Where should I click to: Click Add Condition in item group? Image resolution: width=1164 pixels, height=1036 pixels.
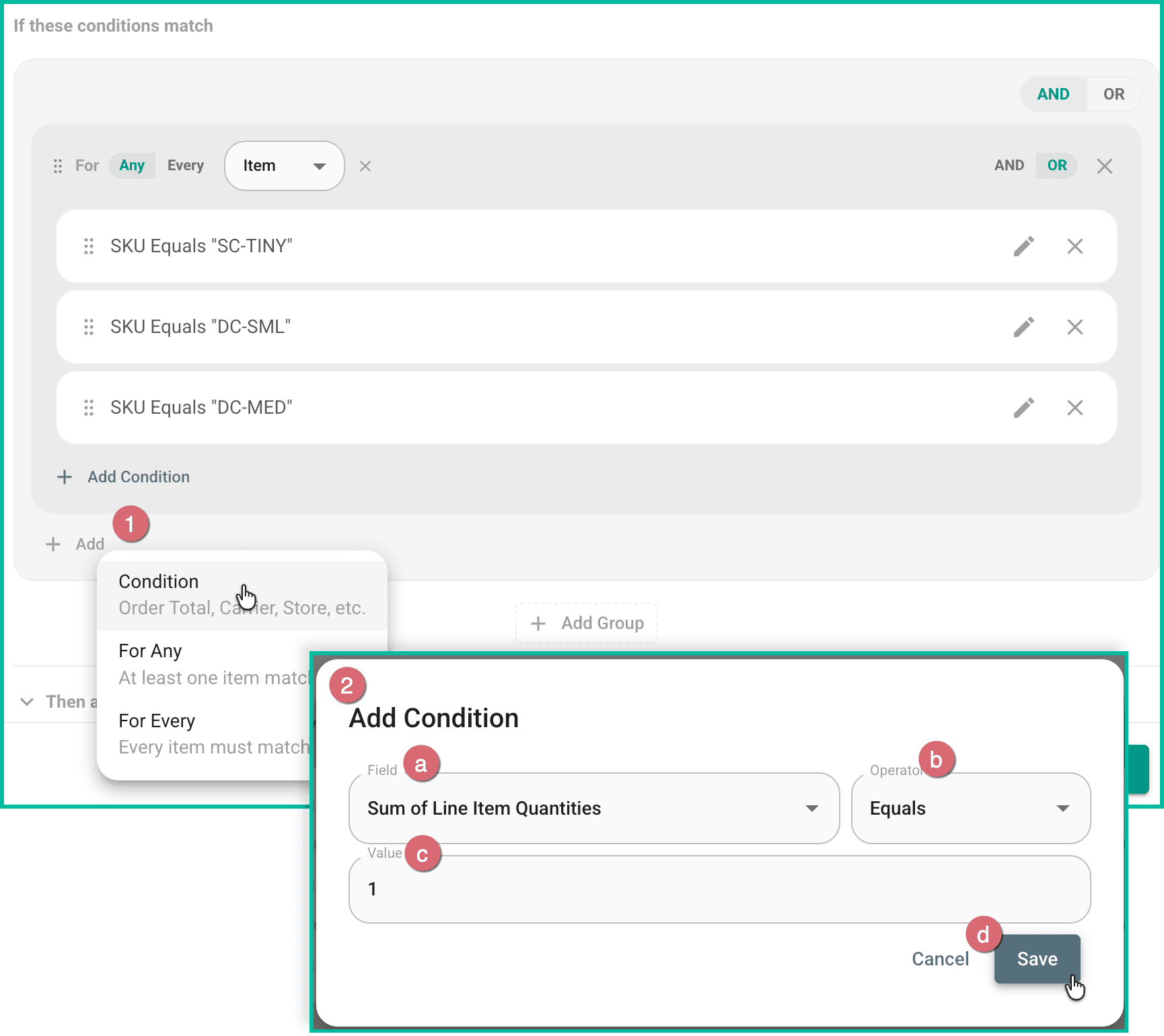(x=123, y=477)
